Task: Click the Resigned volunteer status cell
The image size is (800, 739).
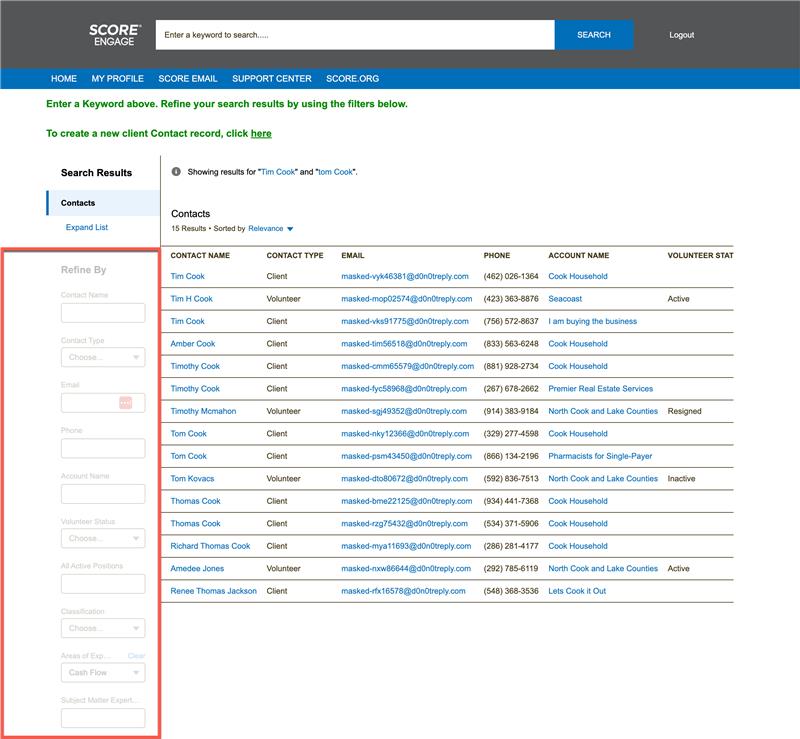Action: [x=684, y=411]
